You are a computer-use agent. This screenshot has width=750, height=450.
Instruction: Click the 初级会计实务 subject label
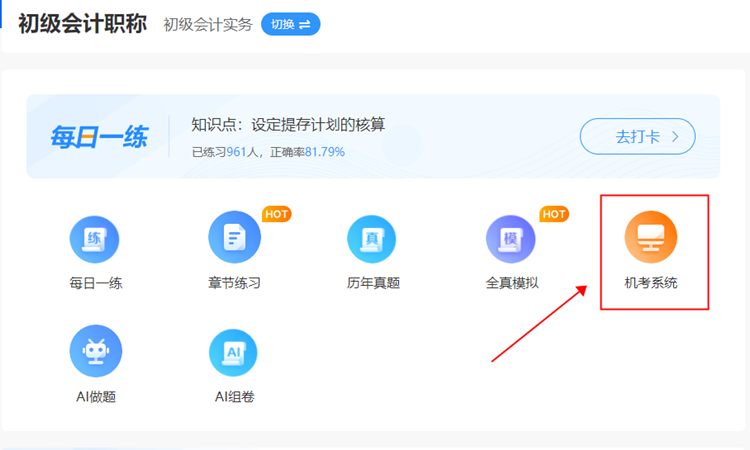click(x=207, y=24)
